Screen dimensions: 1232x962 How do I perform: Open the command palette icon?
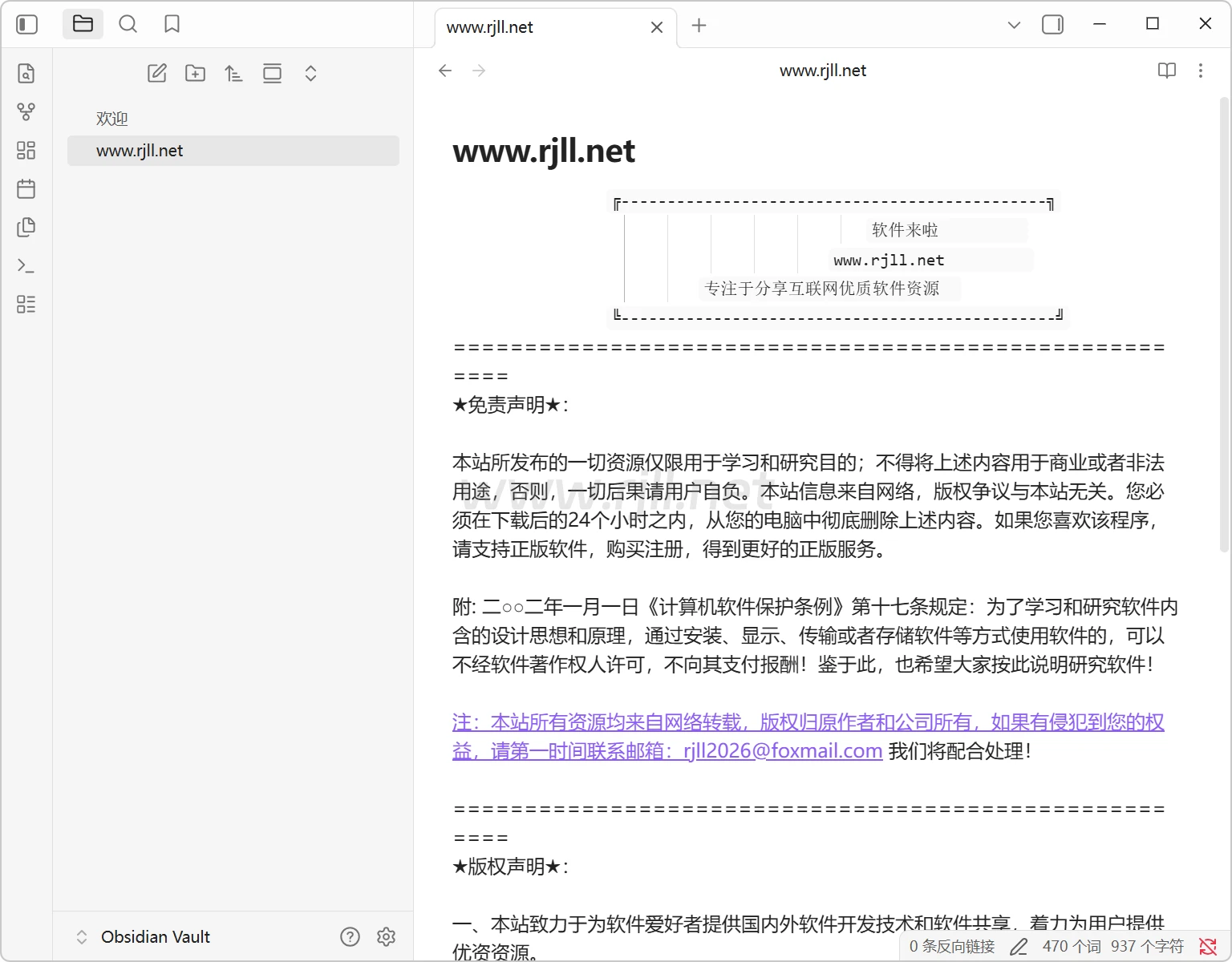(x=26, y=266)
